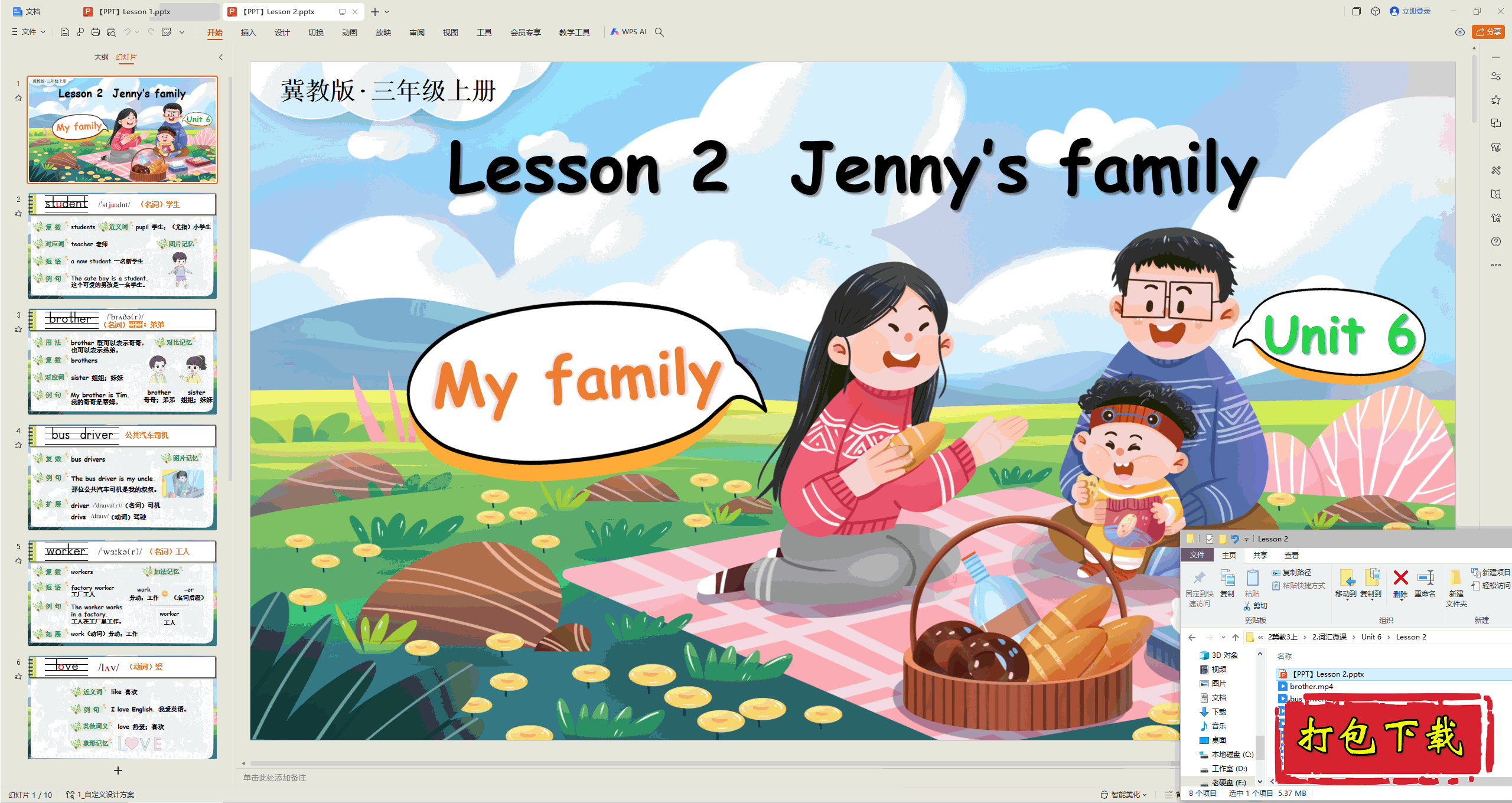
Task: Click the notes field 单击此处添加备注
Action: click(x=275, y=778)
